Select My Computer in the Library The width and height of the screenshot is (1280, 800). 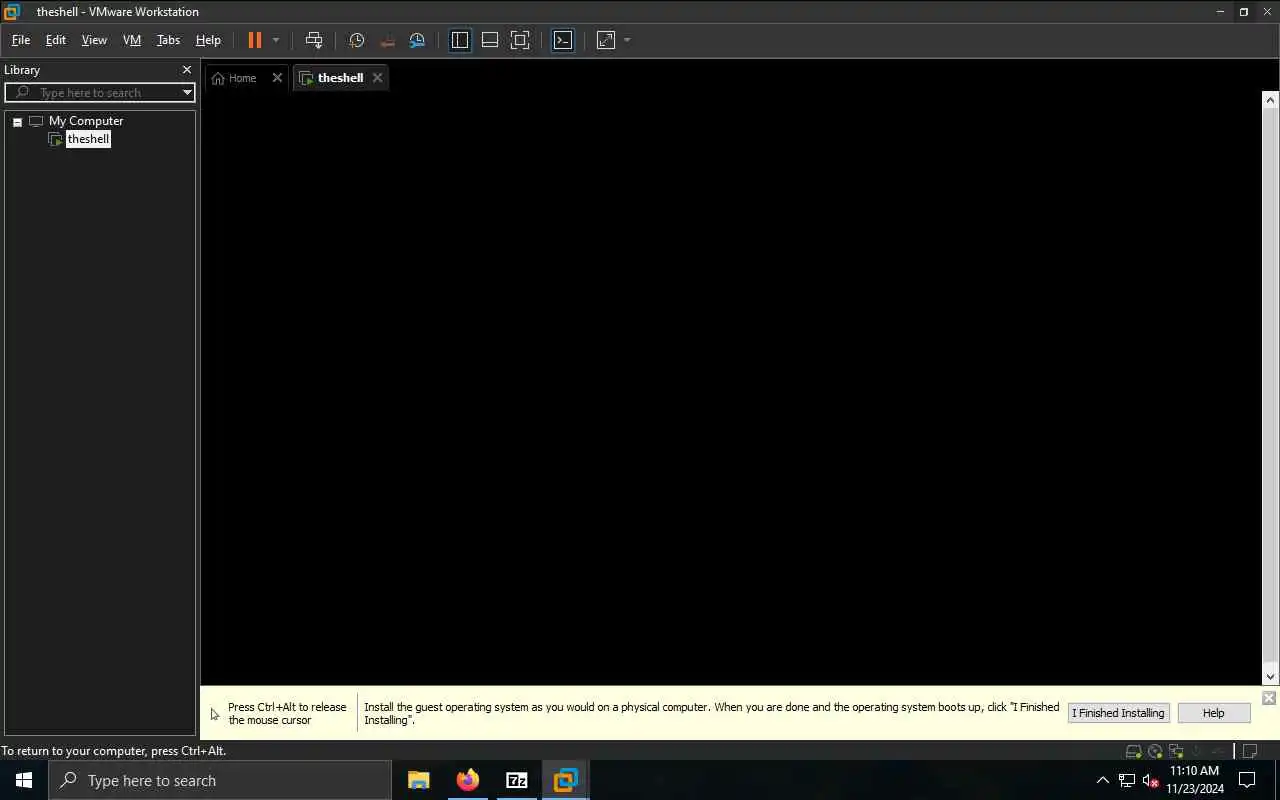click(86, 121)
